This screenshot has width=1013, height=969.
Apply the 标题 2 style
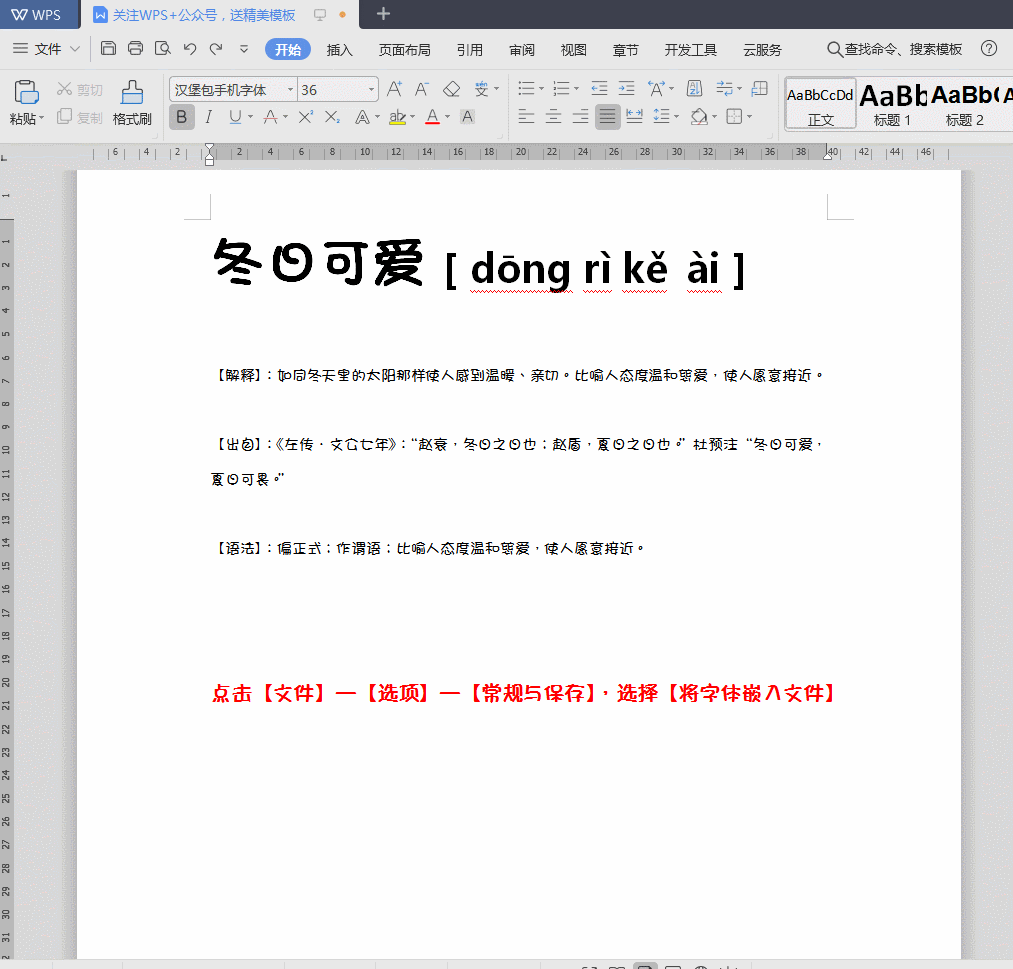click(965, 104)
